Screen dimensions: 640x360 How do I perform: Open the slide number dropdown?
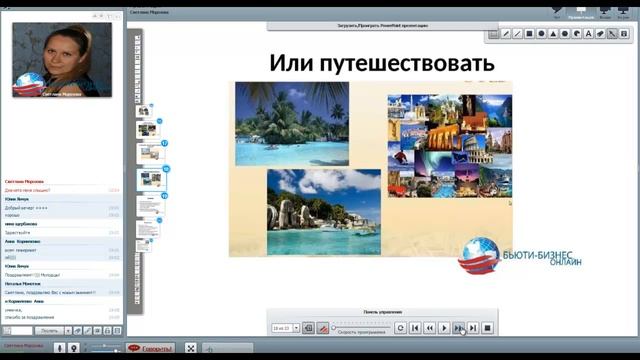[x=296, y=328]
